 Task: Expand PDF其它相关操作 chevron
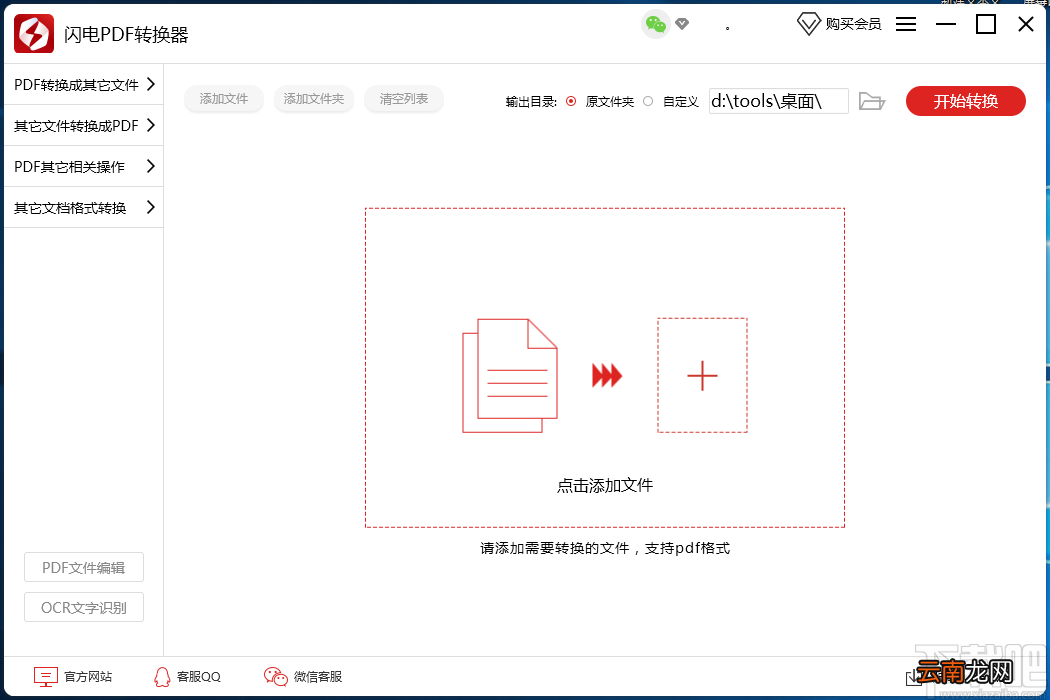click(x=151, y=166)
